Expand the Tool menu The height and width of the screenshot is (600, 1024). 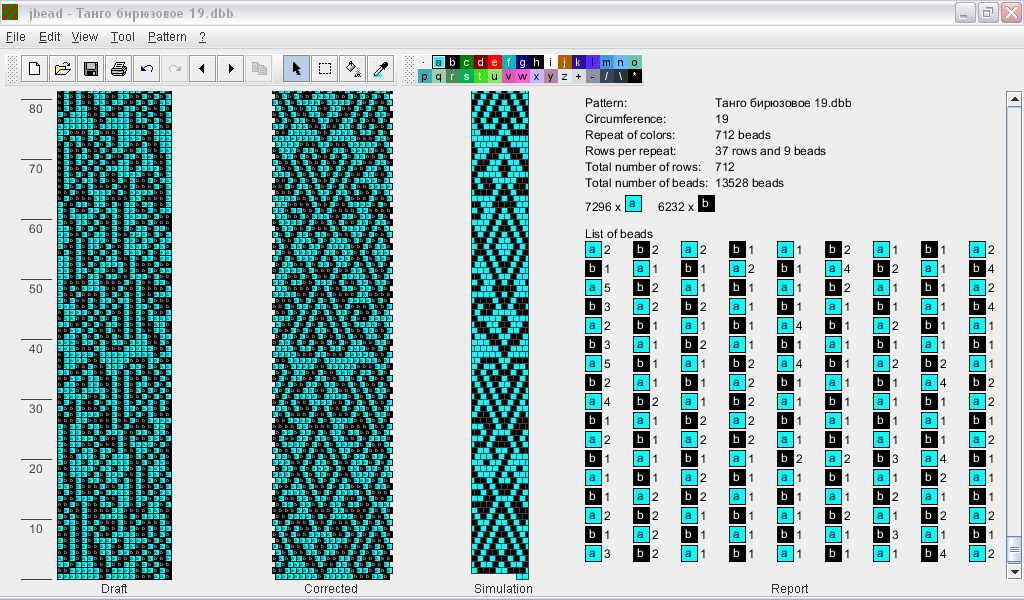point(123,37)
